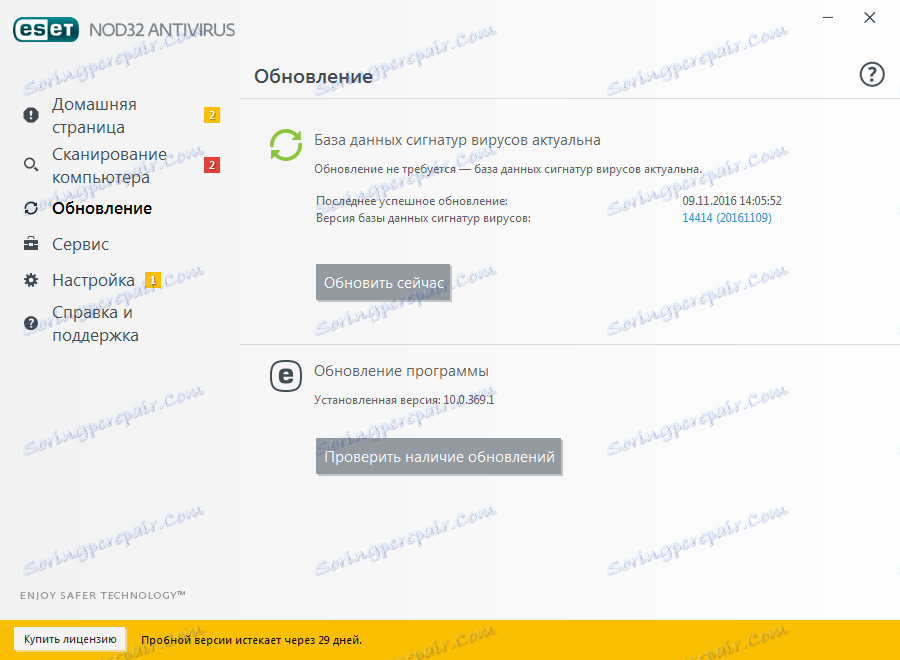
Task: Click the yellow badge 2 on Домашняя страница
Action: 212,115
